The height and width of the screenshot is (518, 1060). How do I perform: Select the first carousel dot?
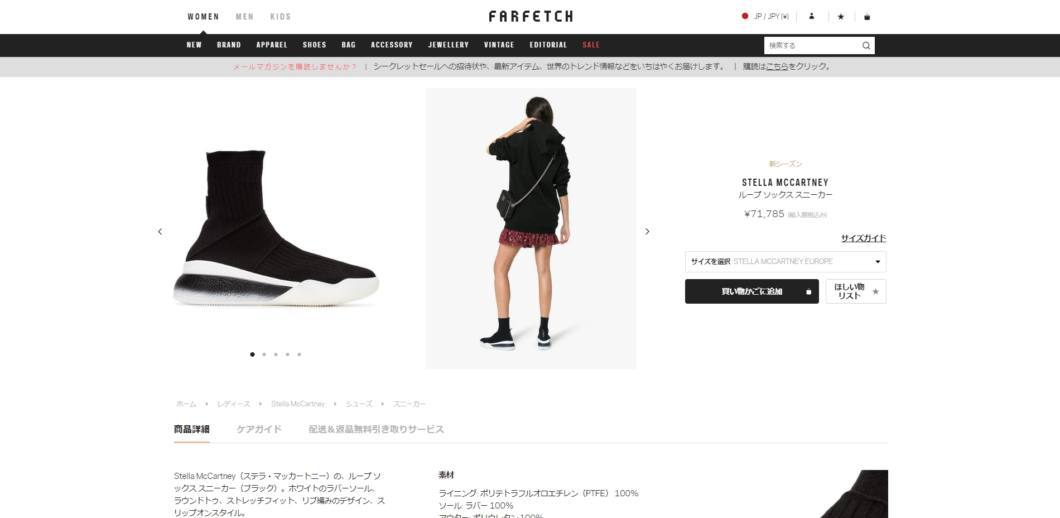[252, 354]
